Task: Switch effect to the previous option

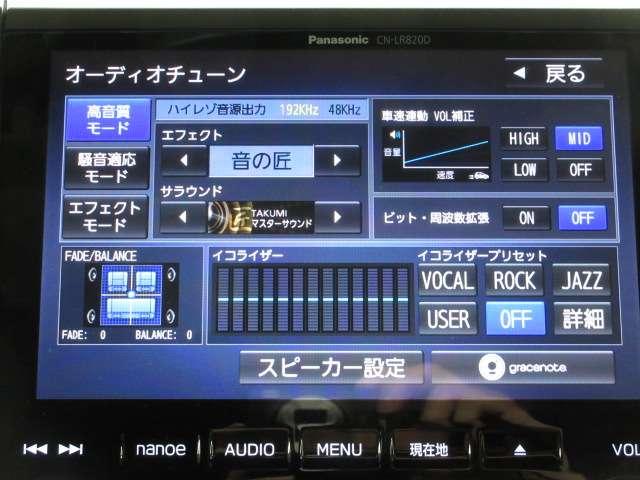Action: [x=182, y=159]
